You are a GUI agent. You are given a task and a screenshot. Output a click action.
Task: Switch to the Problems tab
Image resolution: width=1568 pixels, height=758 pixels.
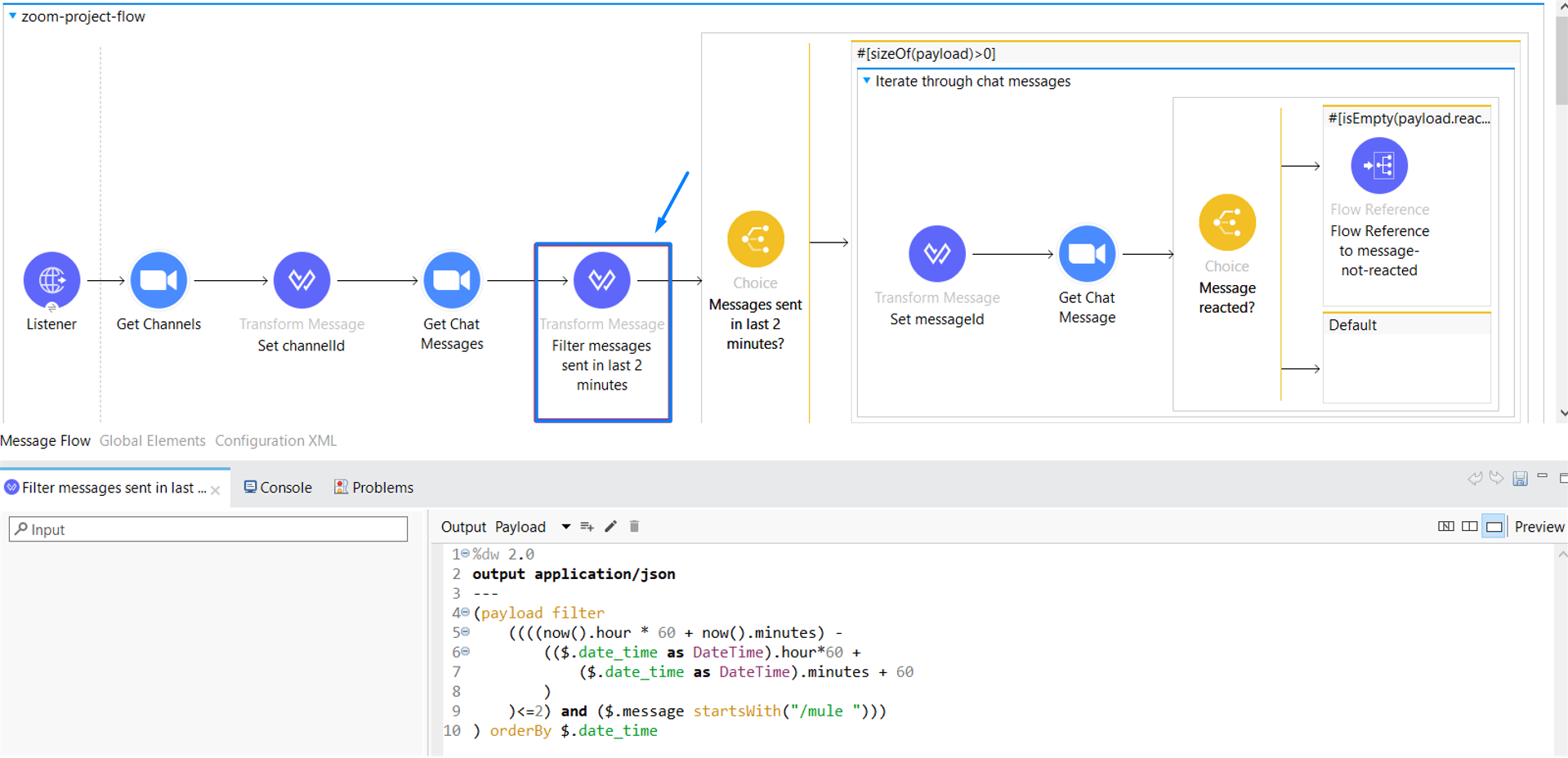point(373,488)
